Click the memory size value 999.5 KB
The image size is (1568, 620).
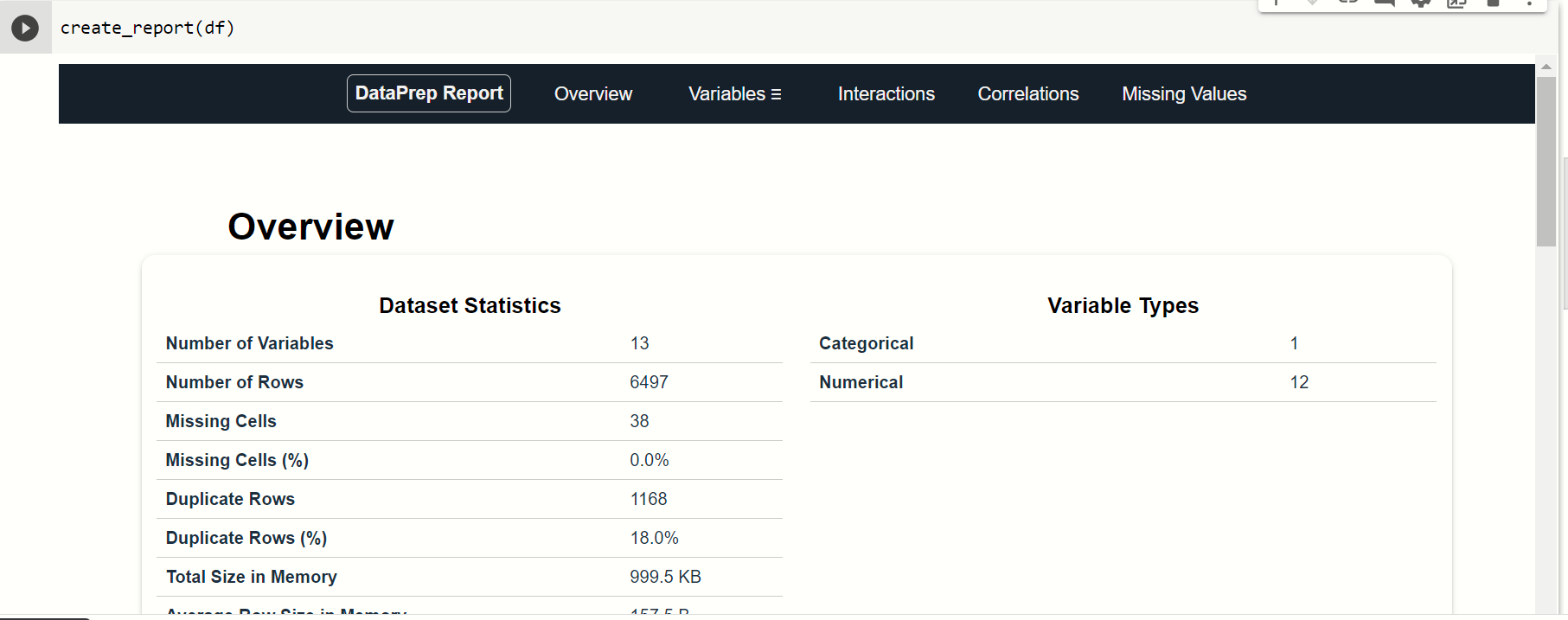point(665,577)
